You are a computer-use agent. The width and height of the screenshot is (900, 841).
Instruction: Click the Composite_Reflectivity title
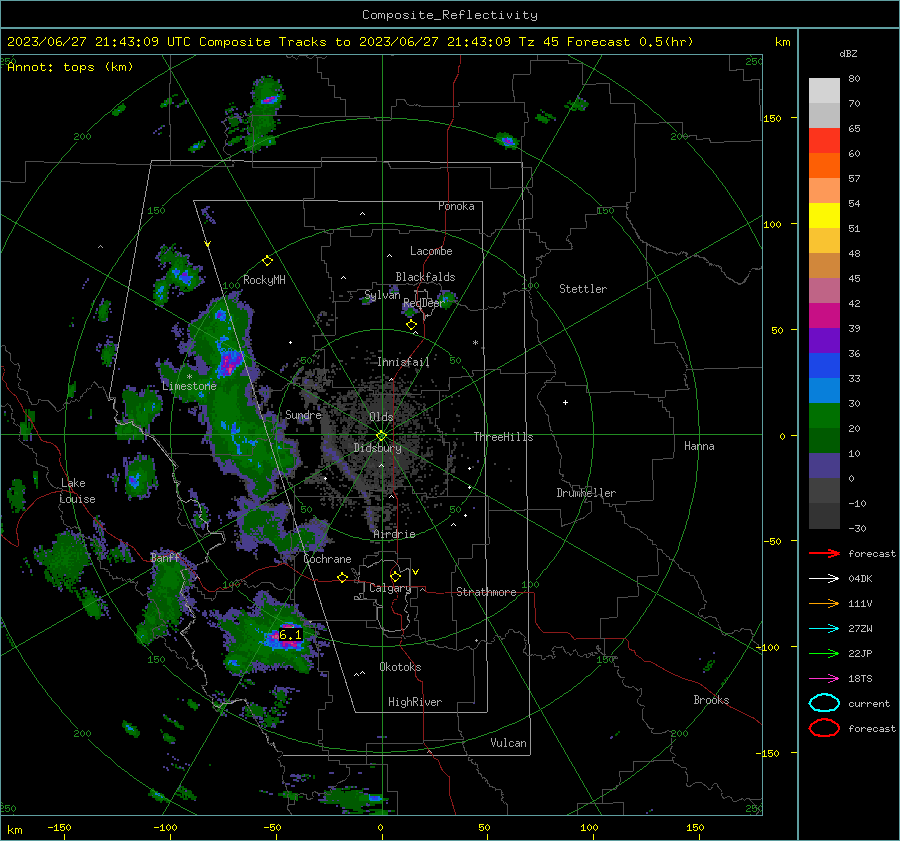coord(449,15)
